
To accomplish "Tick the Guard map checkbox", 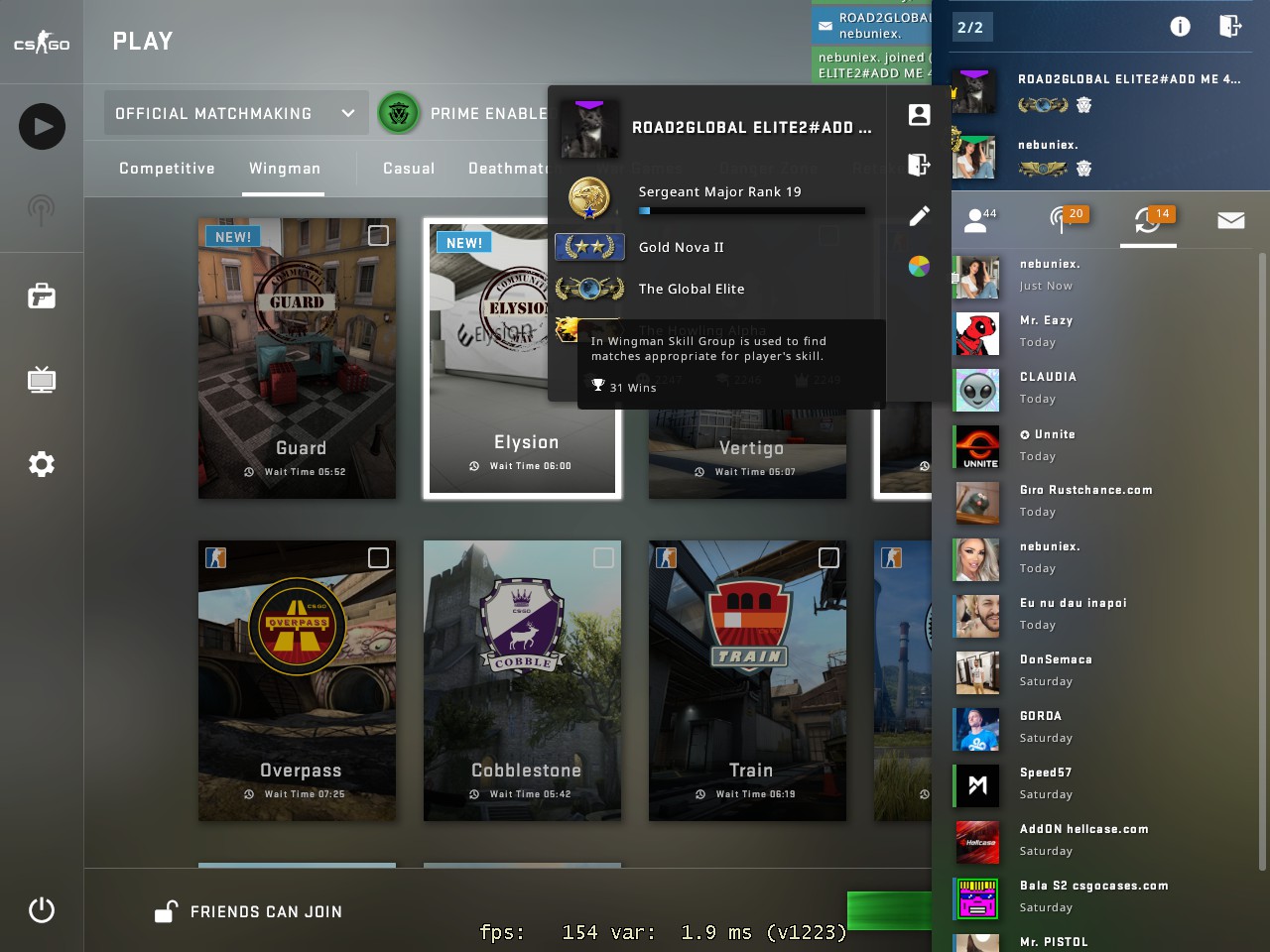I will (x=378, y=235).
